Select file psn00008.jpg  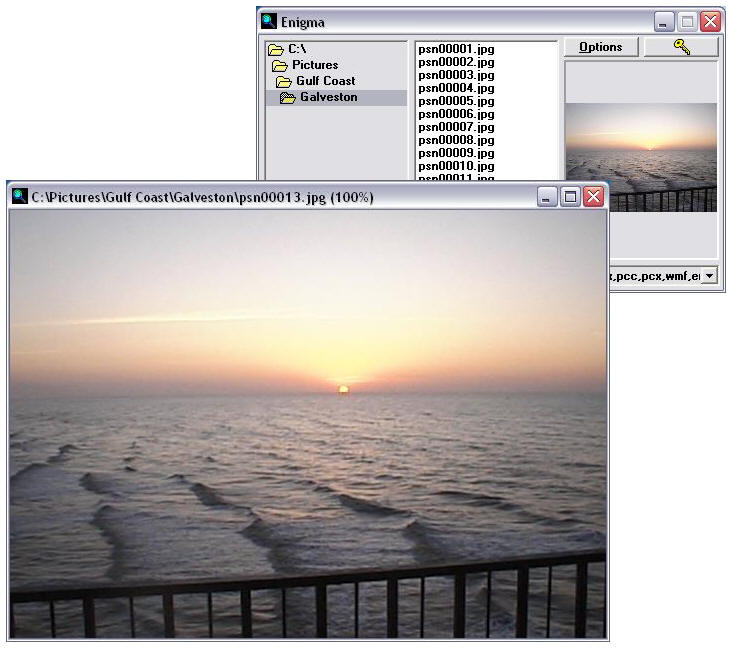[456, 140]
